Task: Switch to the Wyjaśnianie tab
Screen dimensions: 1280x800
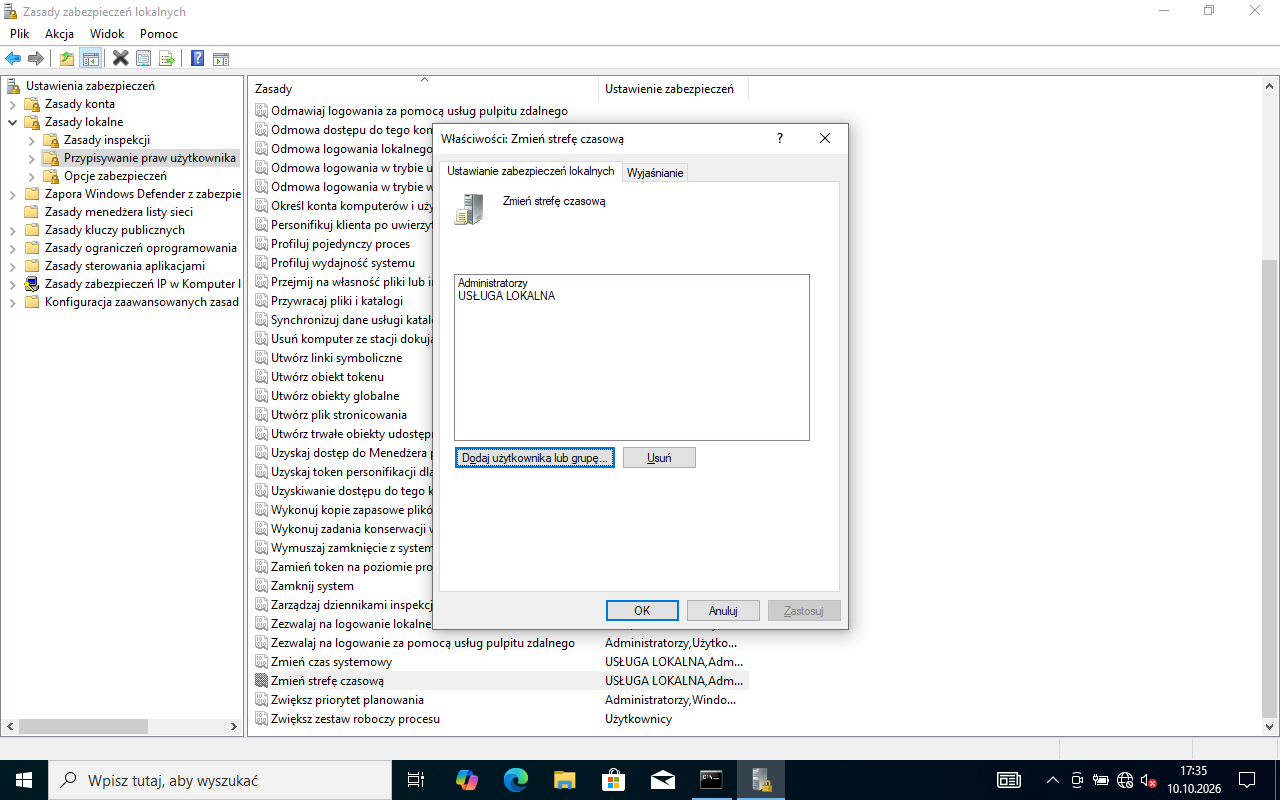Action: point(655,173)
